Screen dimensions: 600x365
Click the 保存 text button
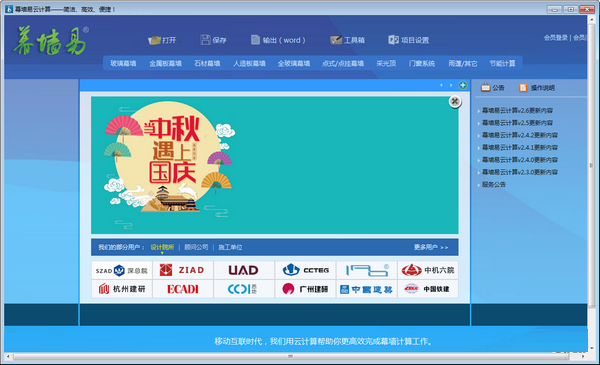coord(220,40)
